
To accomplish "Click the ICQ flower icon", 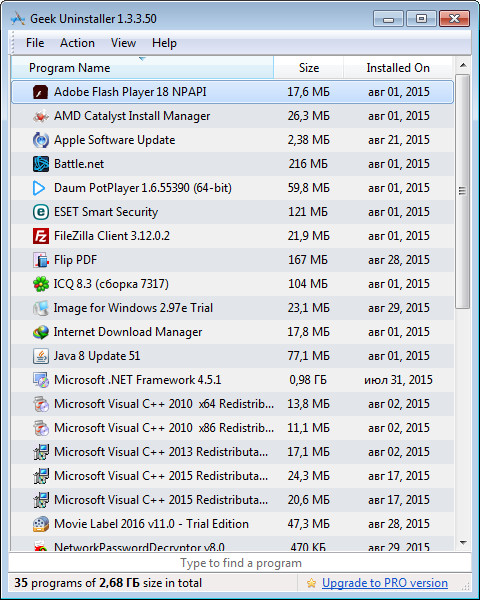I will (41, 284).
